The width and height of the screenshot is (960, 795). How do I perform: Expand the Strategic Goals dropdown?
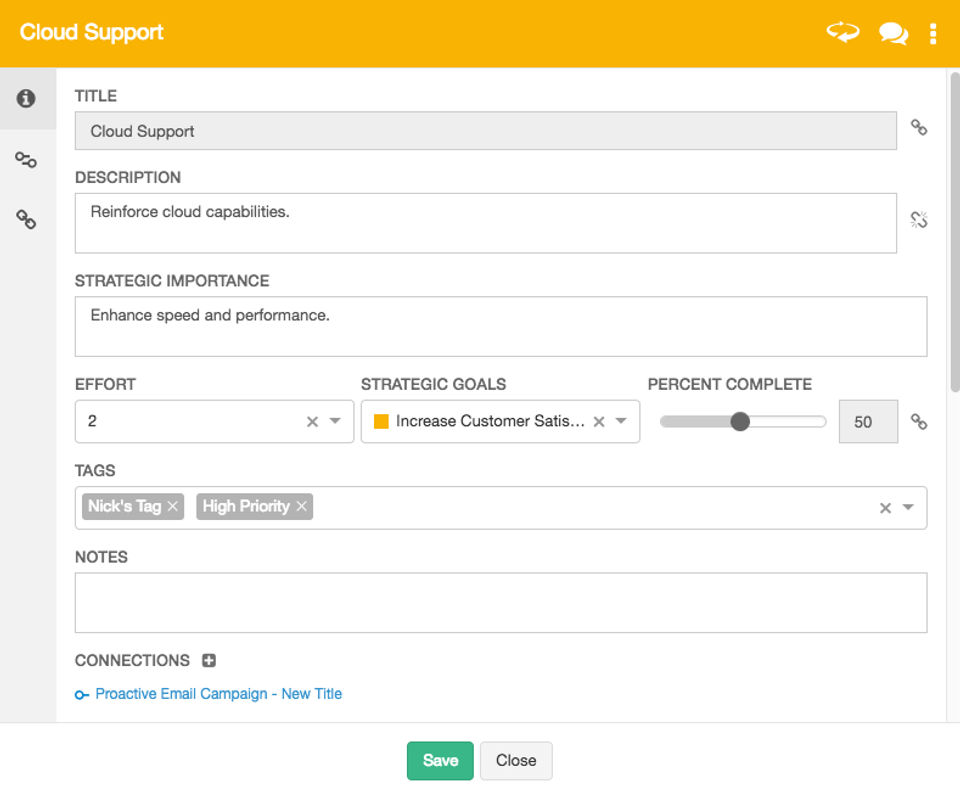point(622,422)
